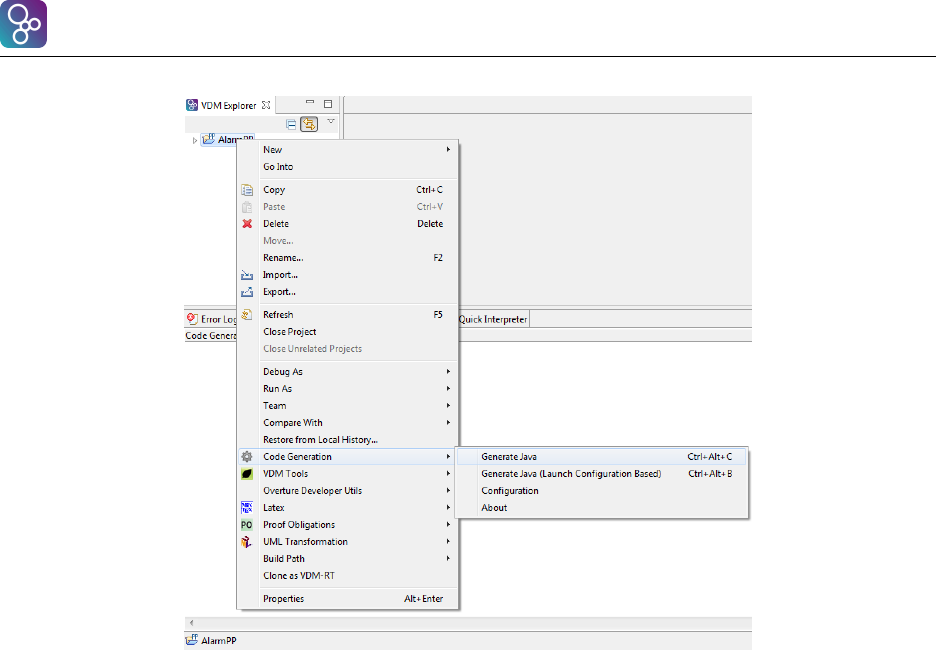Screen dimensions: 936x650
Task: Expand the Build Path submenu arrow
Action: (x=448, y=559)
